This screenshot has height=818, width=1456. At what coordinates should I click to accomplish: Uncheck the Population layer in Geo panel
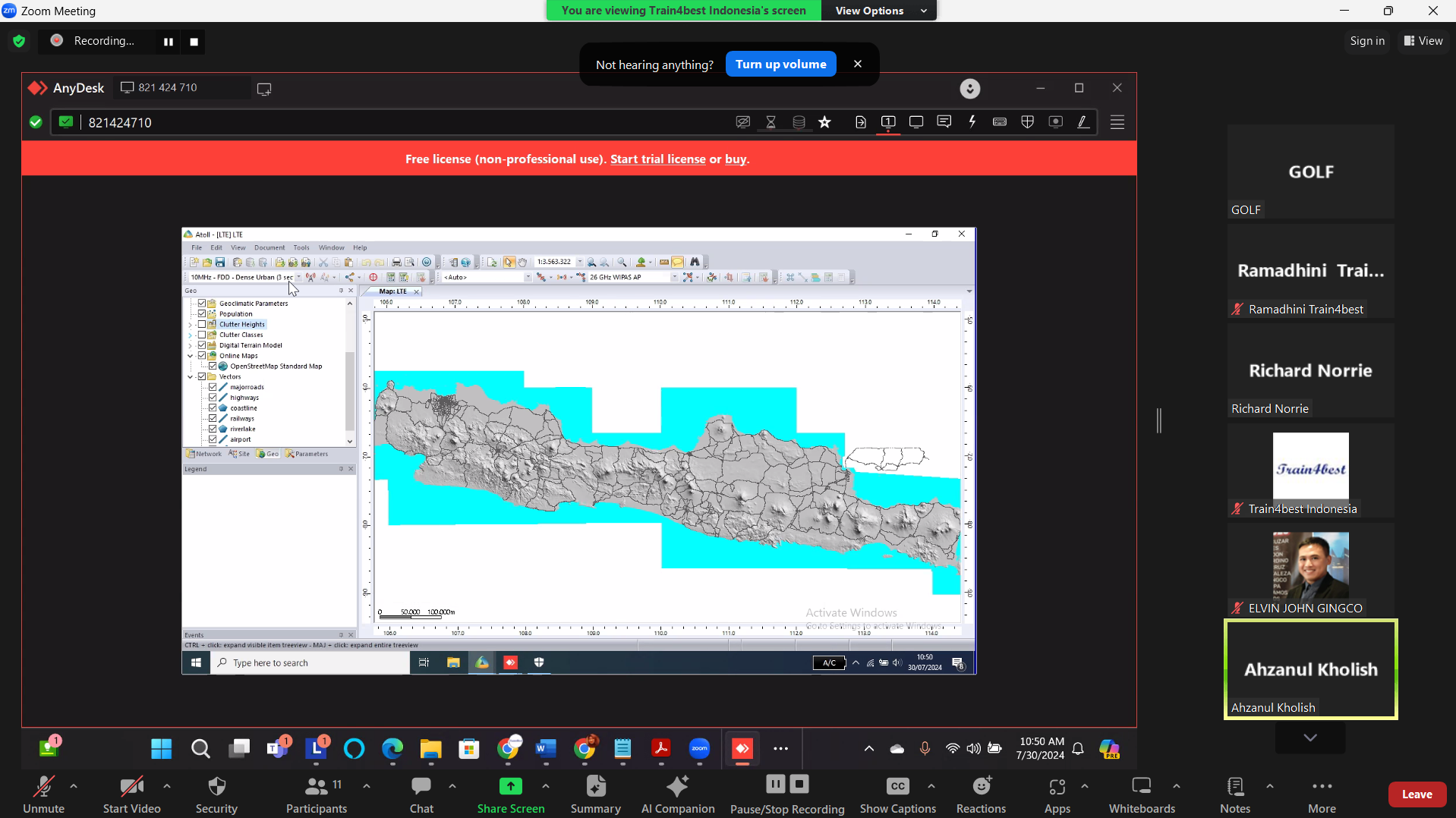tap(200, 313)
